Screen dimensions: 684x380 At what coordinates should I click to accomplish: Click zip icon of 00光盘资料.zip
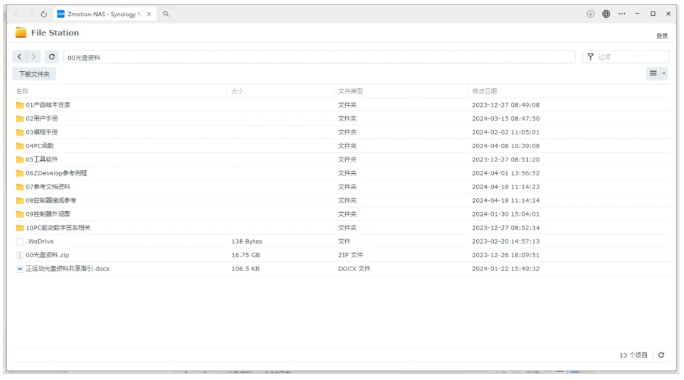(x=20, y=255)
